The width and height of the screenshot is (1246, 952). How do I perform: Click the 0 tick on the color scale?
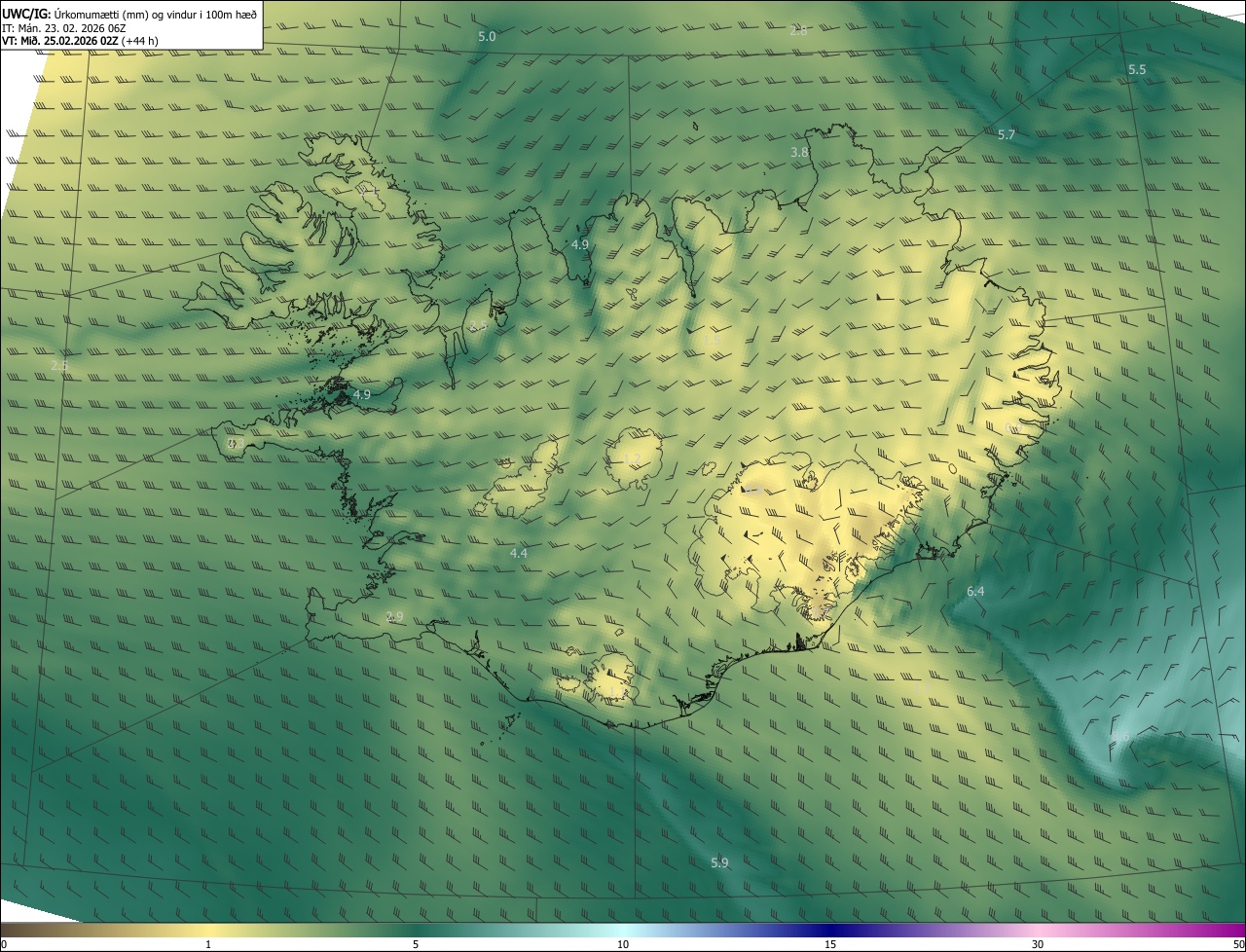(4, 944)
